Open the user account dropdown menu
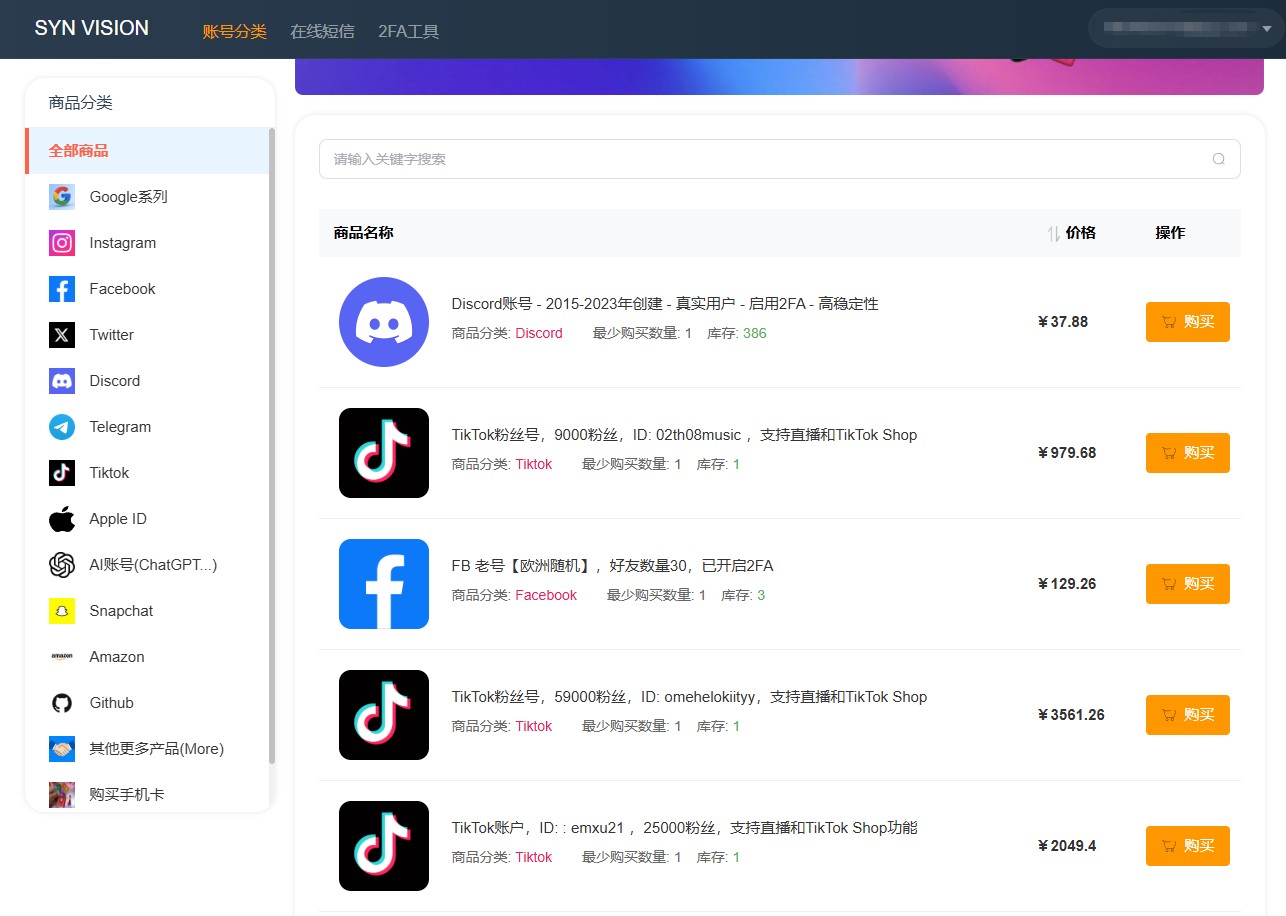Viewport: 1286px width, 916px height. pos(1186,28)
